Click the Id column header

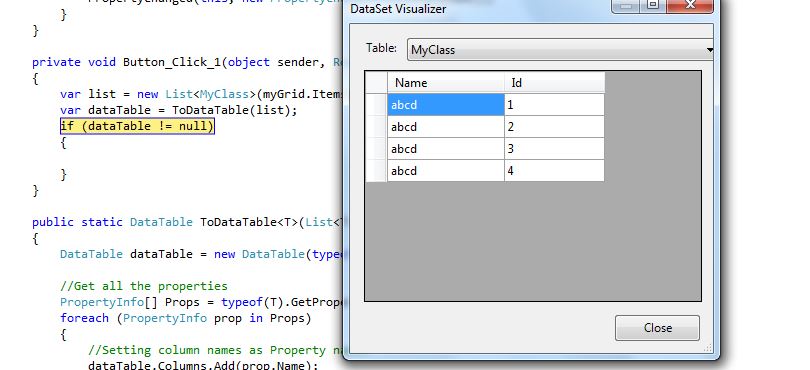pyautogui.click(x=554, y=83)
